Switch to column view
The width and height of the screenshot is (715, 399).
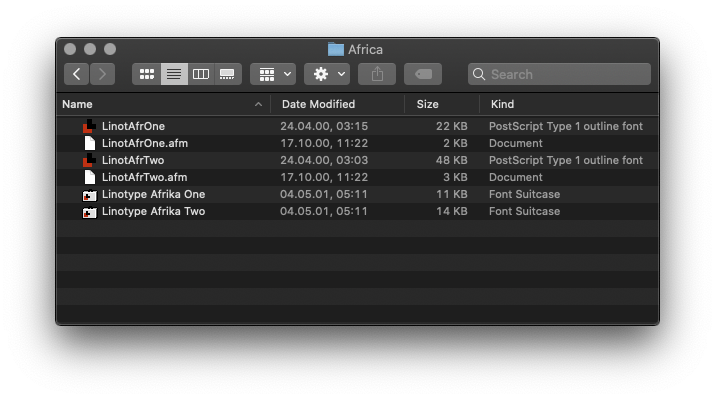[x=201, y=74]
